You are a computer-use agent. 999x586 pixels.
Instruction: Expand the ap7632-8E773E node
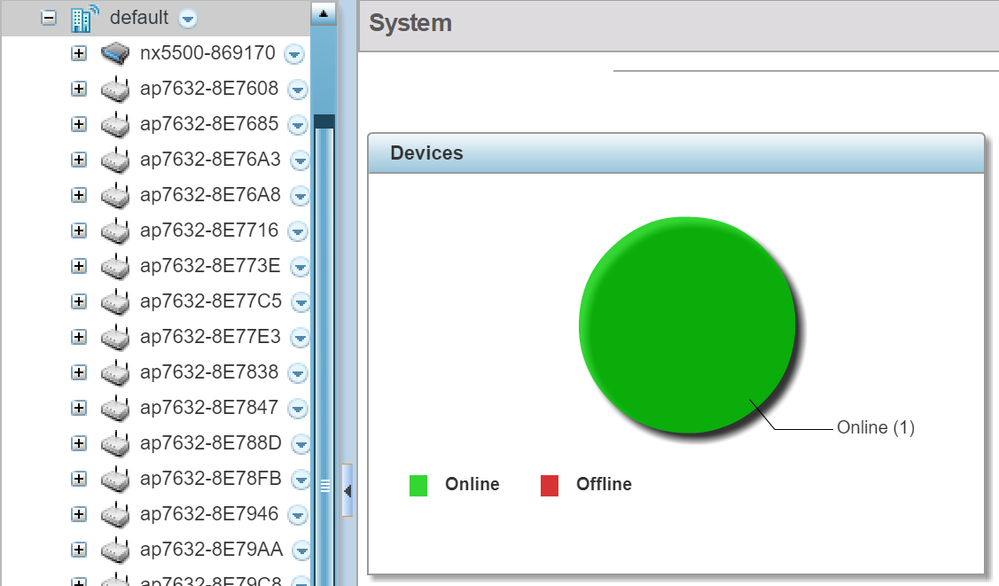[x=78, y=266]
